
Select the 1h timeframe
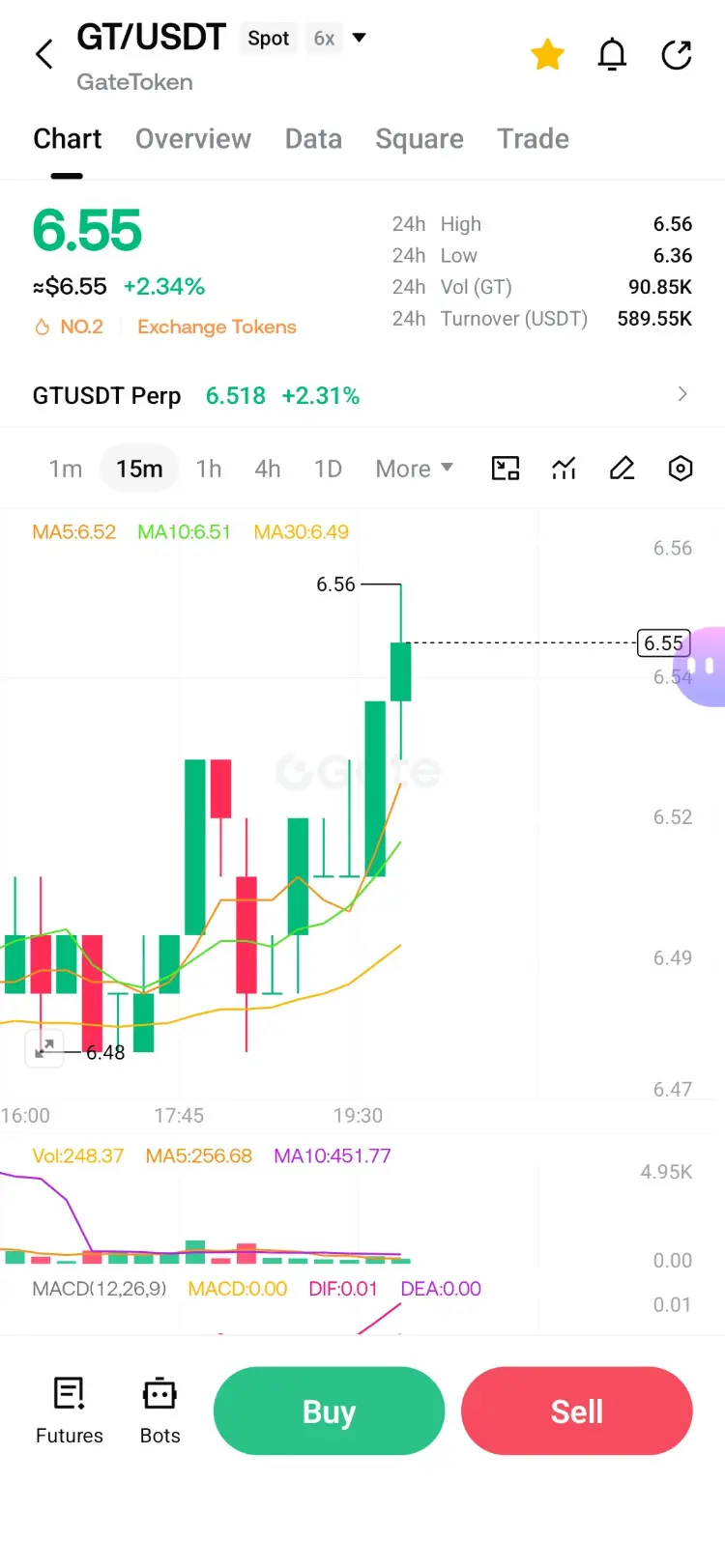pos(209,469)
